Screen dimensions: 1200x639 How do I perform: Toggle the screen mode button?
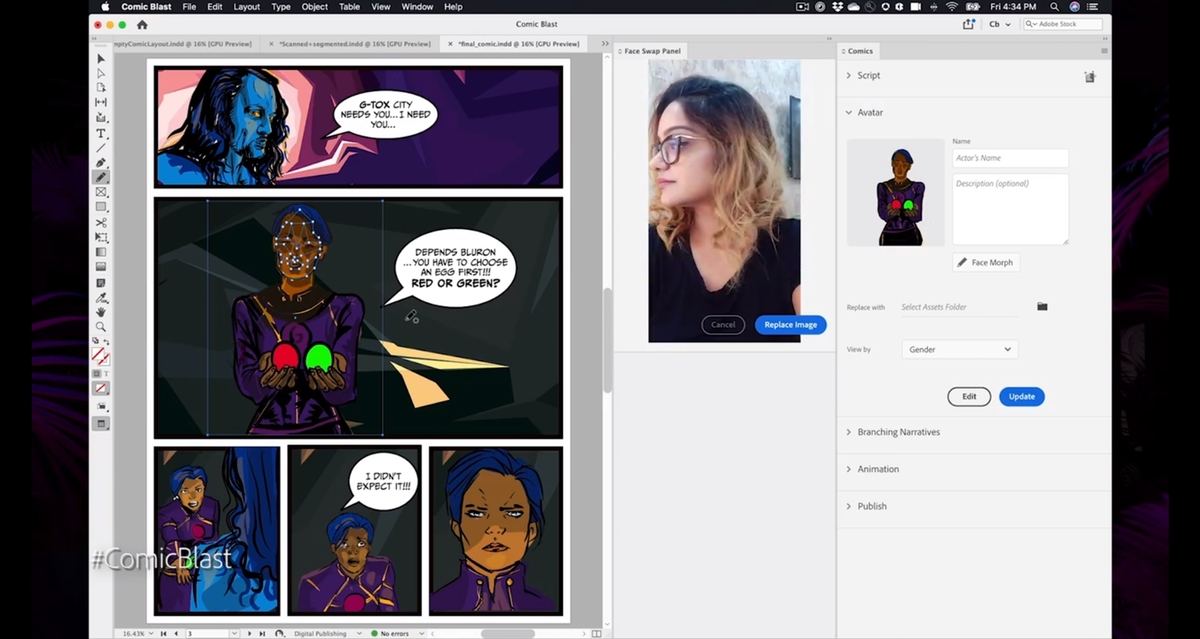(101, 423)
